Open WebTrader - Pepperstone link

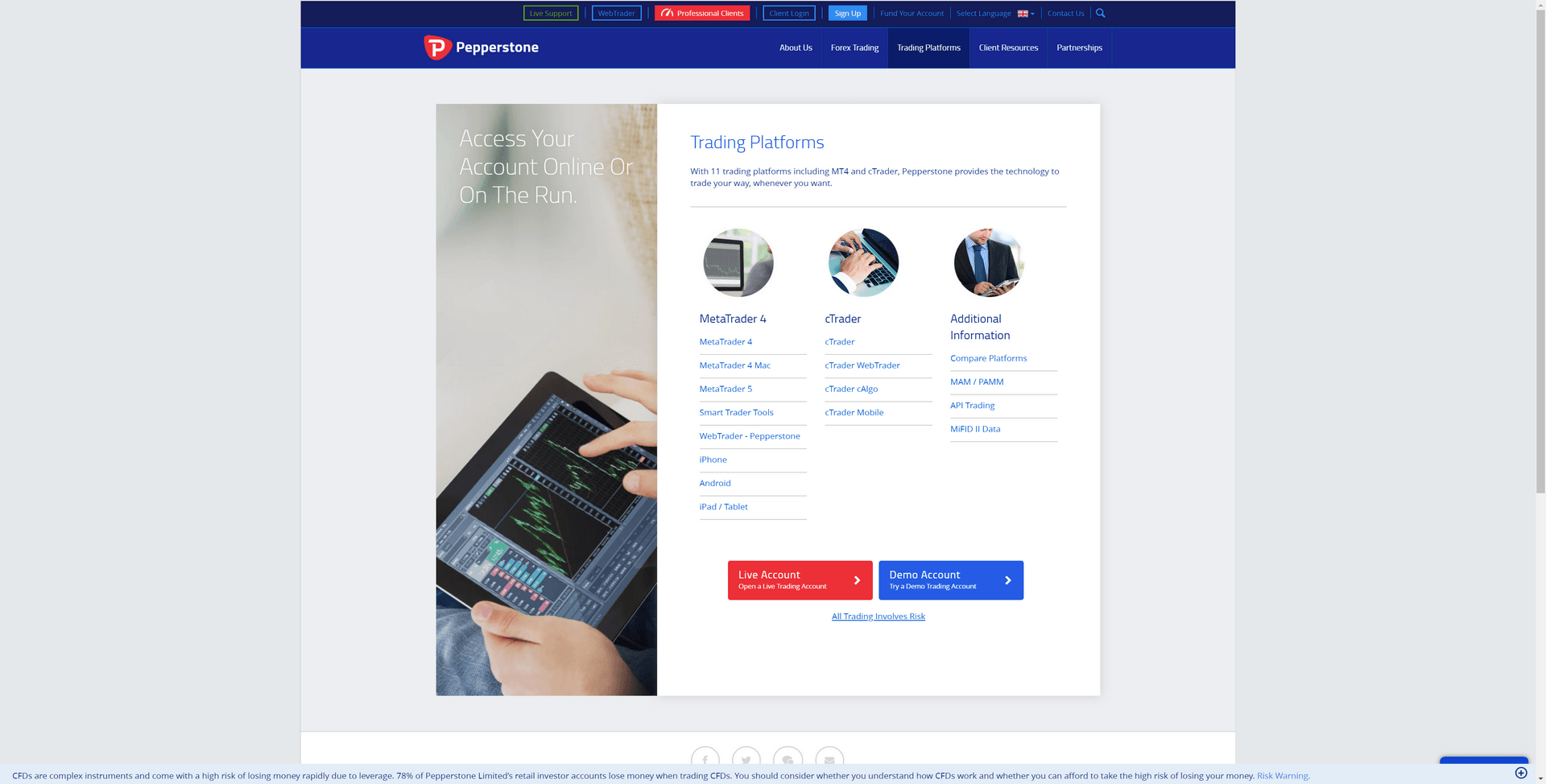click(x=750, y=436)
